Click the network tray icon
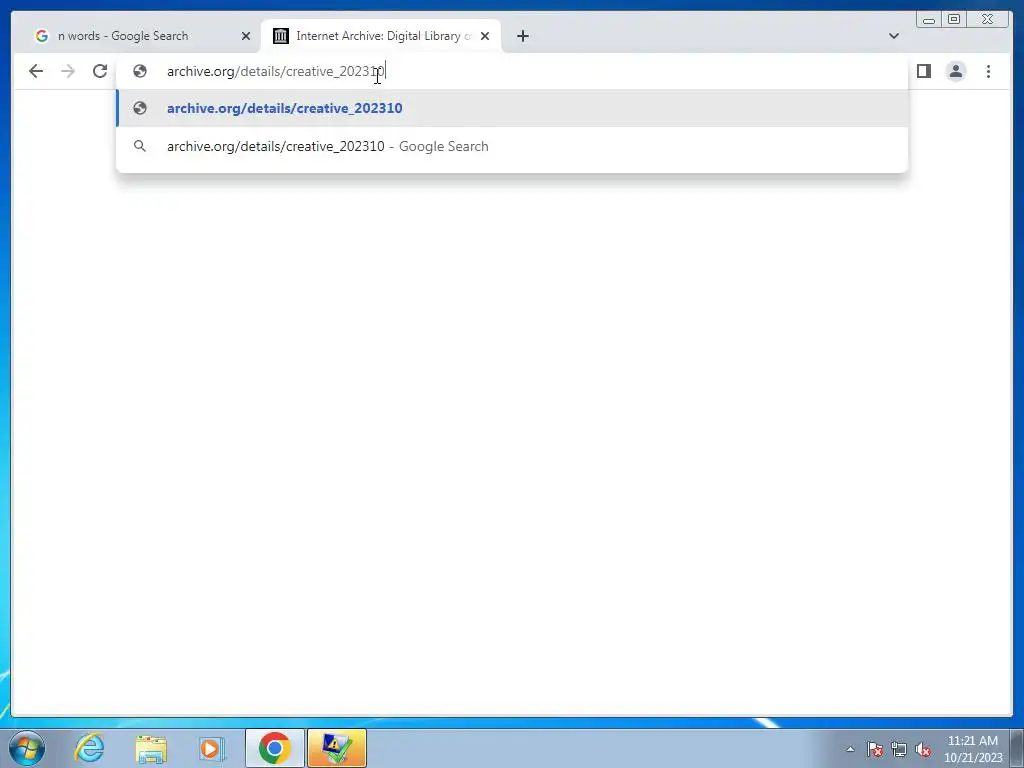 [x=899, y=749]
